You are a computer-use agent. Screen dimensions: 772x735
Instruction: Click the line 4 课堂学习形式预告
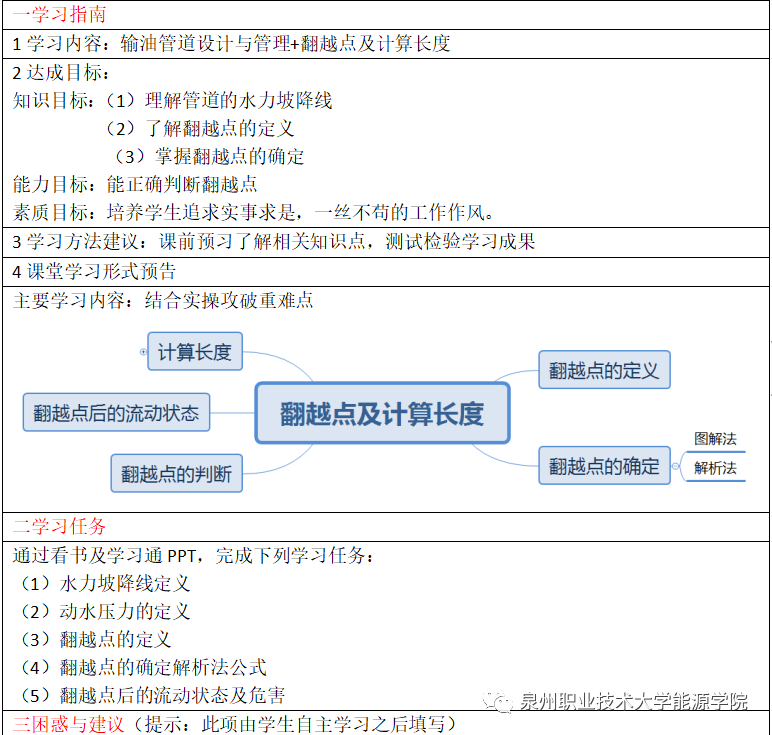94,271
